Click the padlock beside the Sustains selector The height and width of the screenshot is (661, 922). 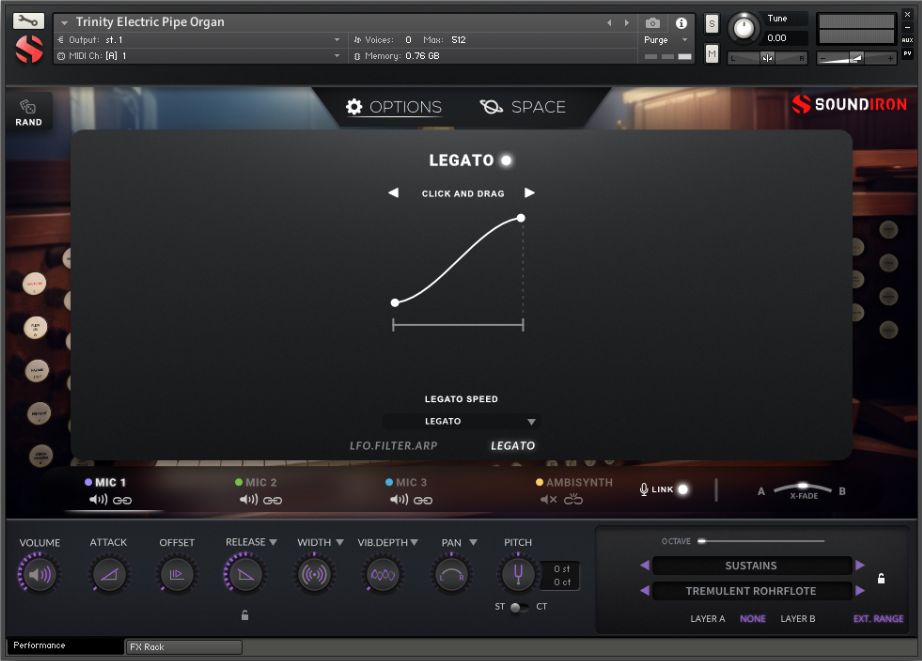click(881, 578)
